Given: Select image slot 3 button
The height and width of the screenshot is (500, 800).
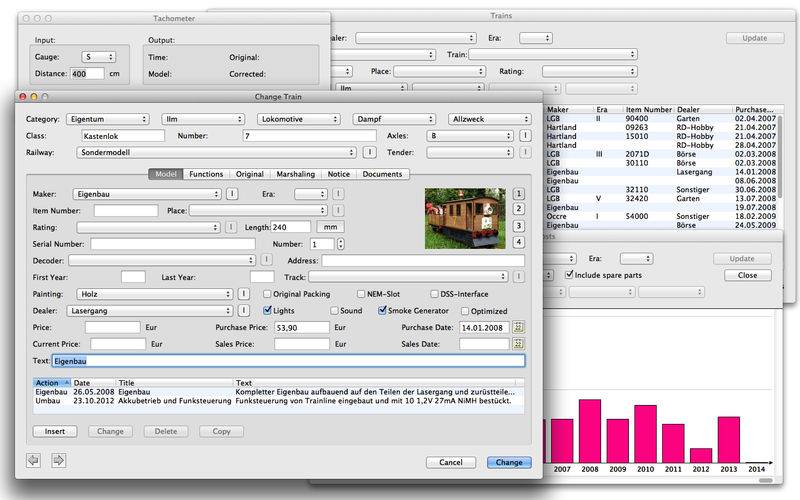Looking at the screenshot, I should (x=518, y=225).
